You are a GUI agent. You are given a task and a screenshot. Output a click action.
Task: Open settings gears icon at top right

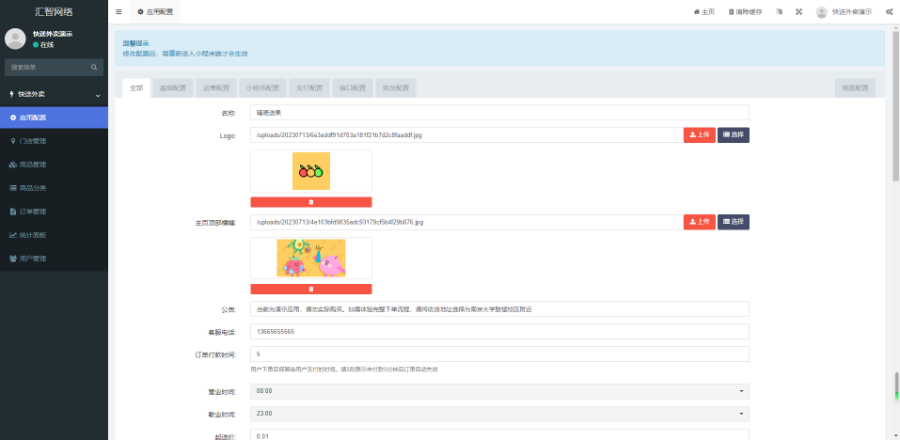click(x=889, y=12)
